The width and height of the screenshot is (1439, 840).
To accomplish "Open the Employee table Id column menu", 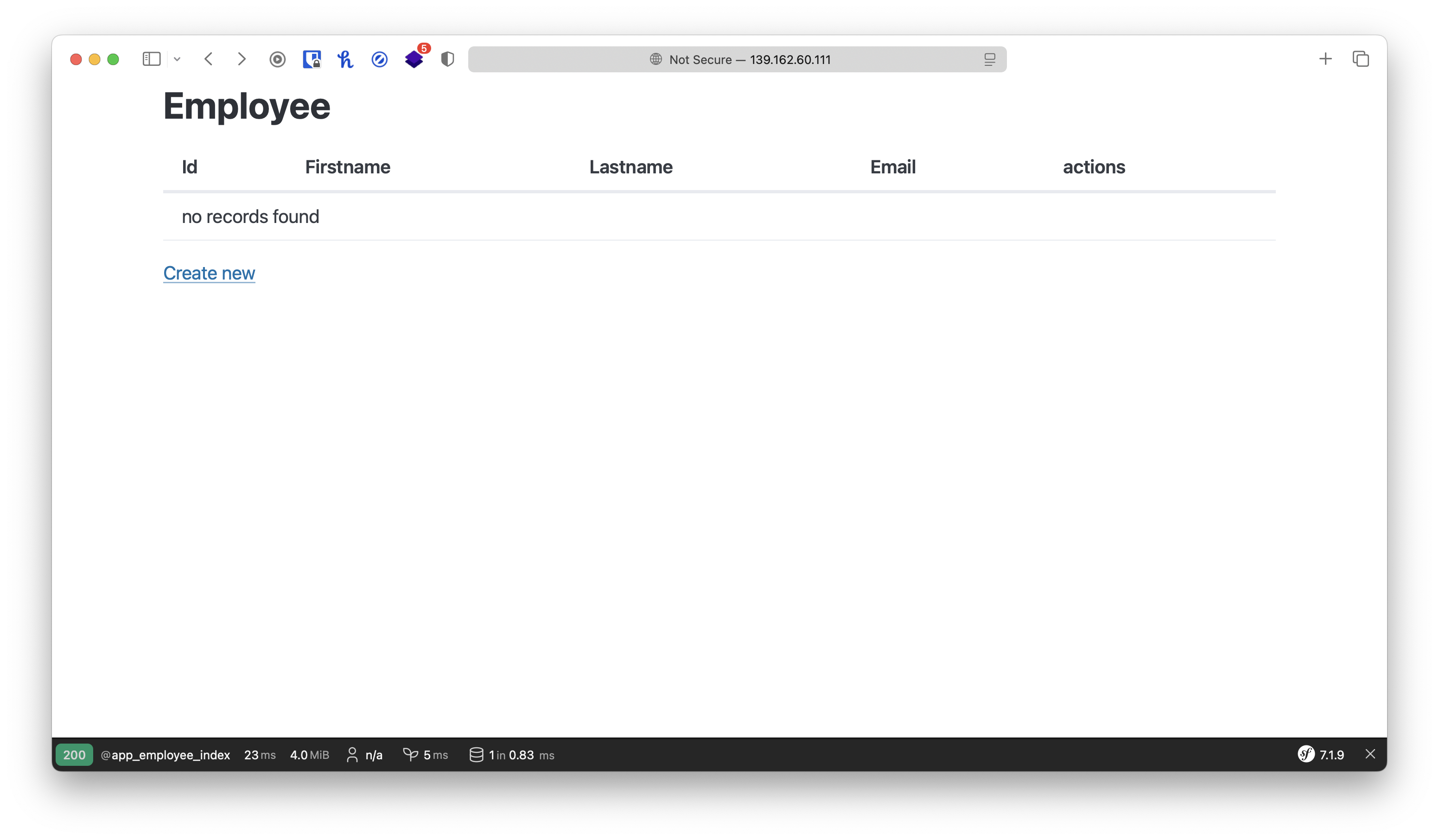I will [x=189, y=167].
